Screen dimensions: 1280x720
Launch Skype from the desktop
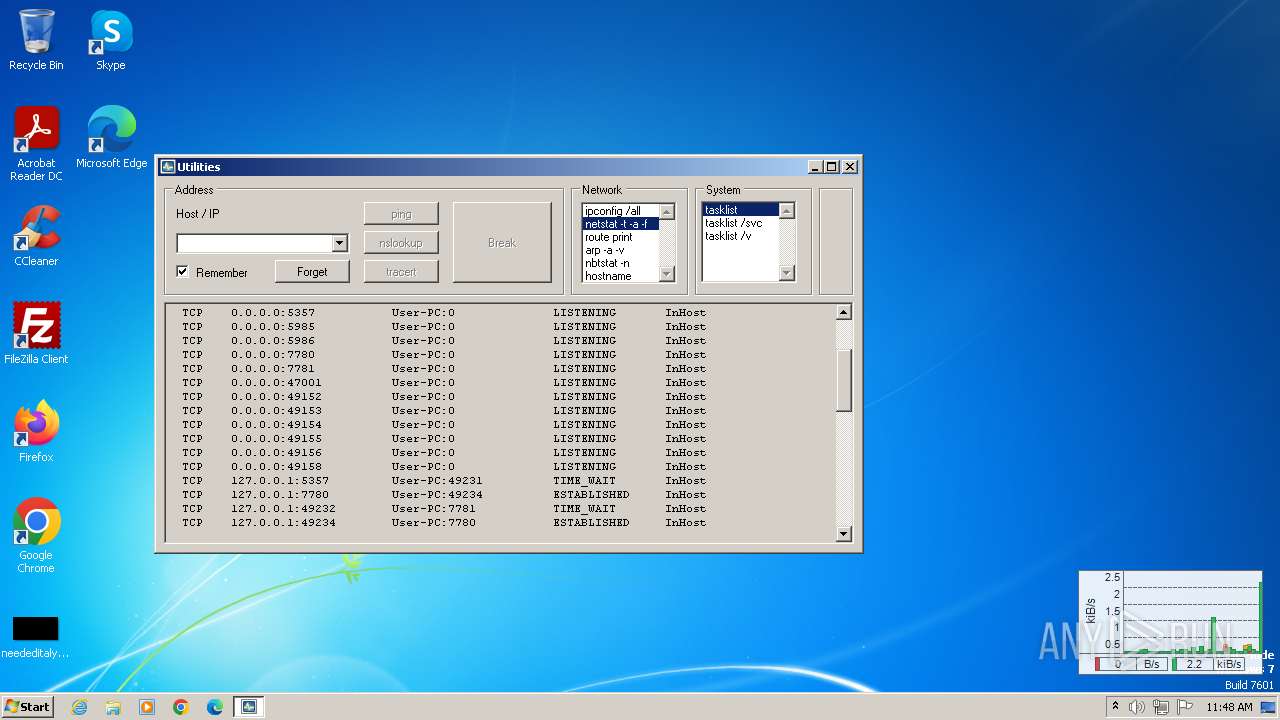click(111, 40)
